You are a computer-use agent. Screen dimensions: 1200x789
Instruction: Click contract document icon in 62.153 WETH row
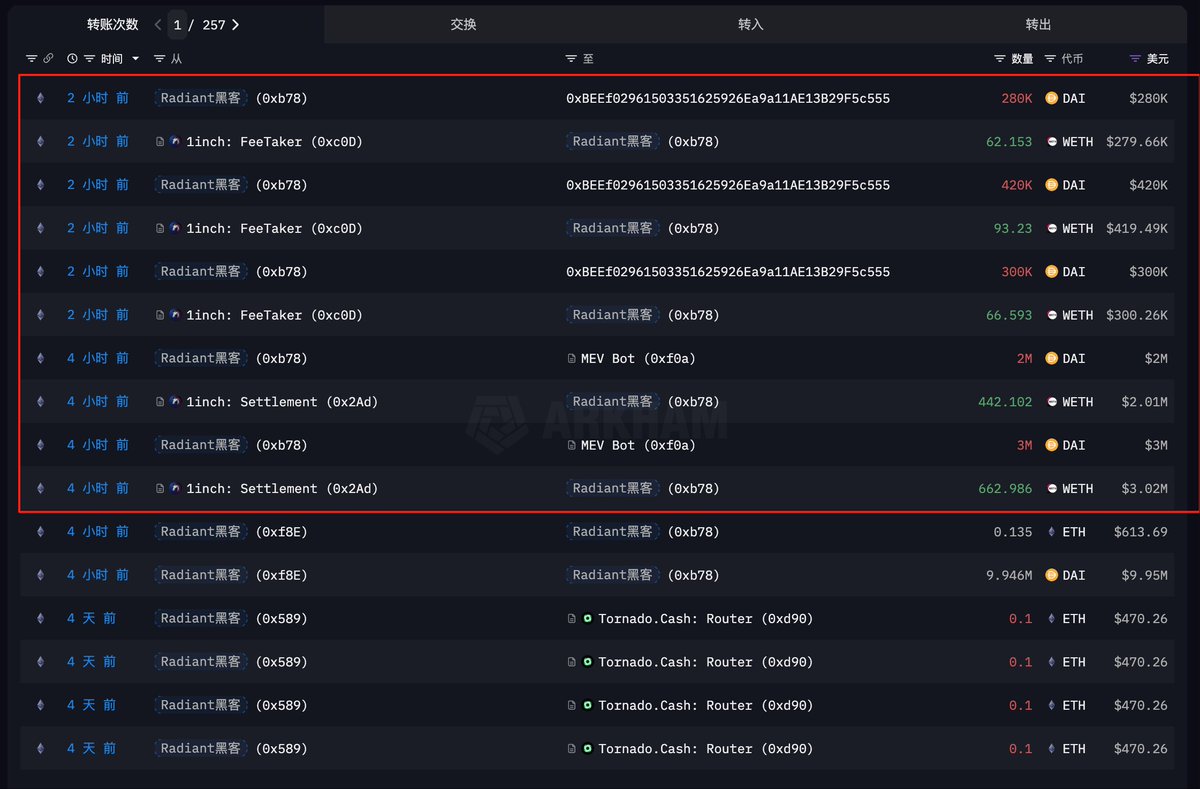point(160,142)
